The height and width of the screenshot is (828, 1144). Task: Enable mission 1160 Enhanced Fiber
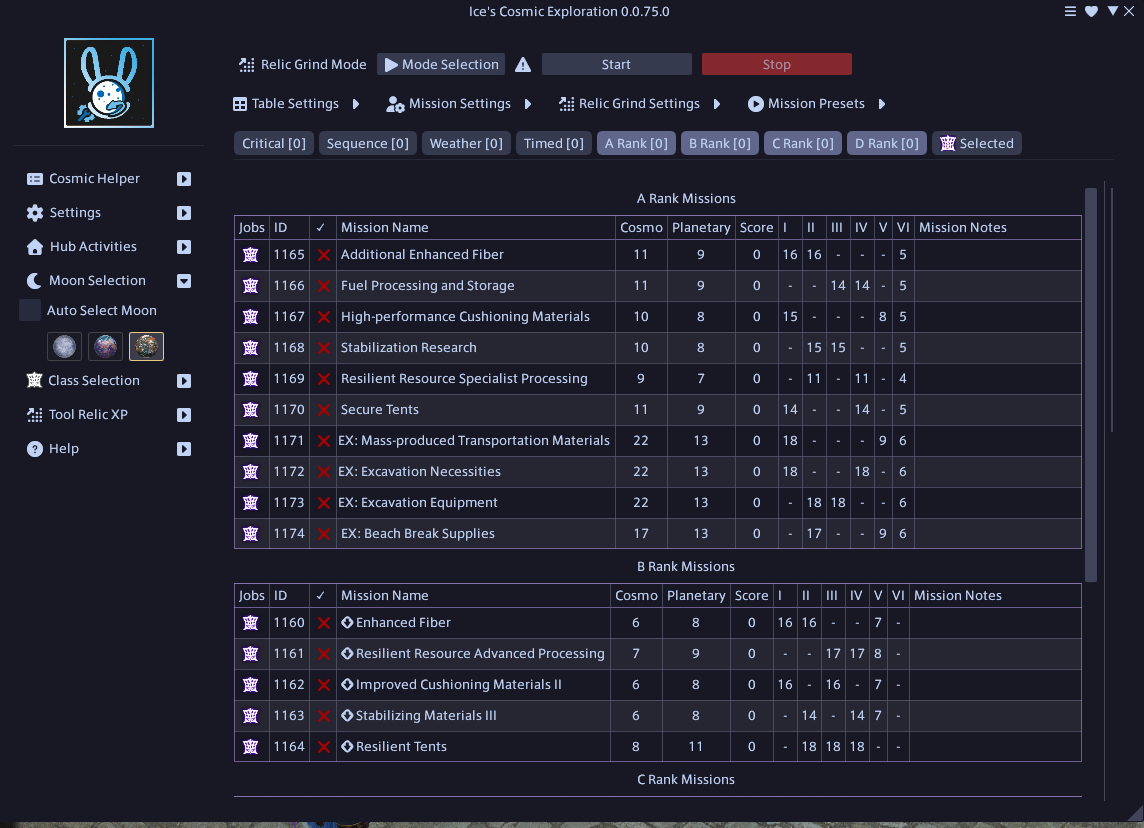[323, 623]
